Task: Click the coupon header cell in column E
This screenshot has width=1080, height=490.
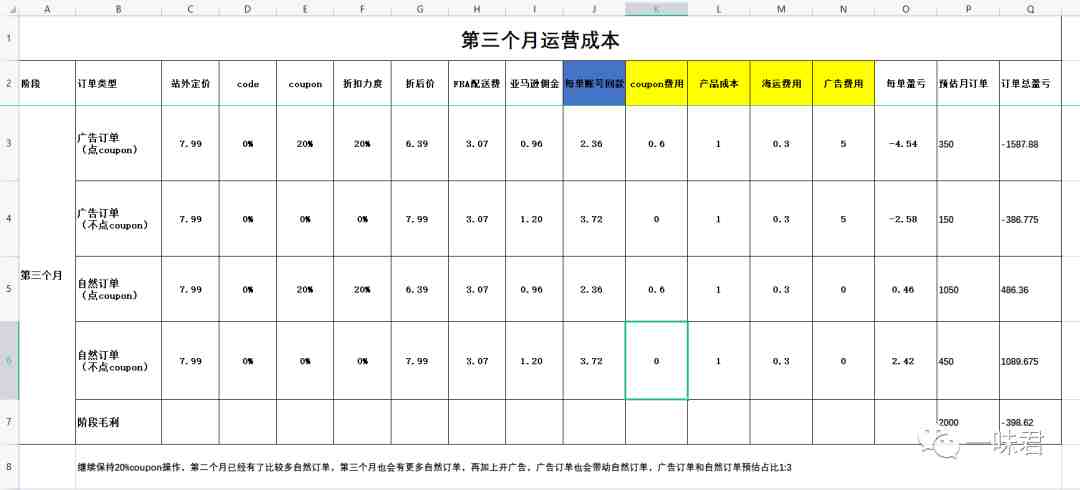Action: pos(305,83)
